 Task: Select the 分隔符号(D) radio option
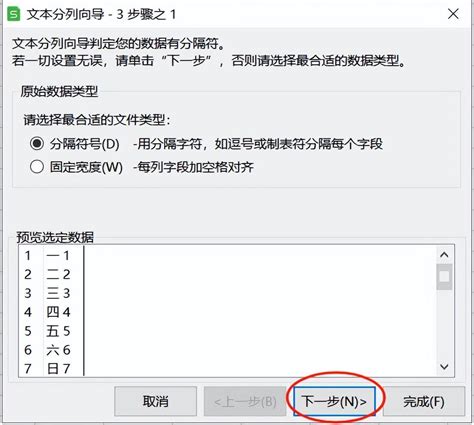tap(37, 144)
